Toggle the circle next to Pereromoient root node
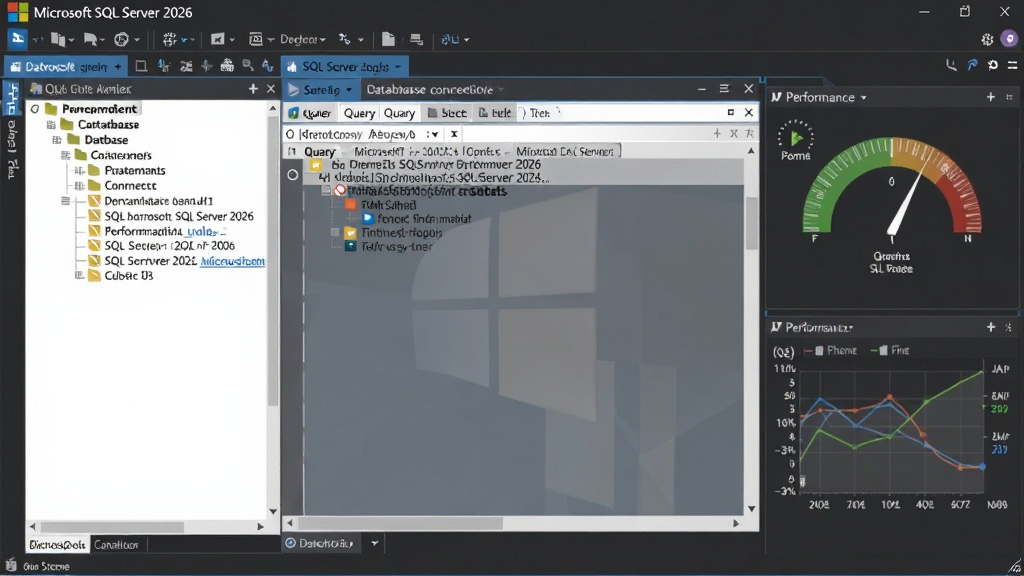Image resolution: width=1024 pixels, height=576 pixels. tap(35, 109)
